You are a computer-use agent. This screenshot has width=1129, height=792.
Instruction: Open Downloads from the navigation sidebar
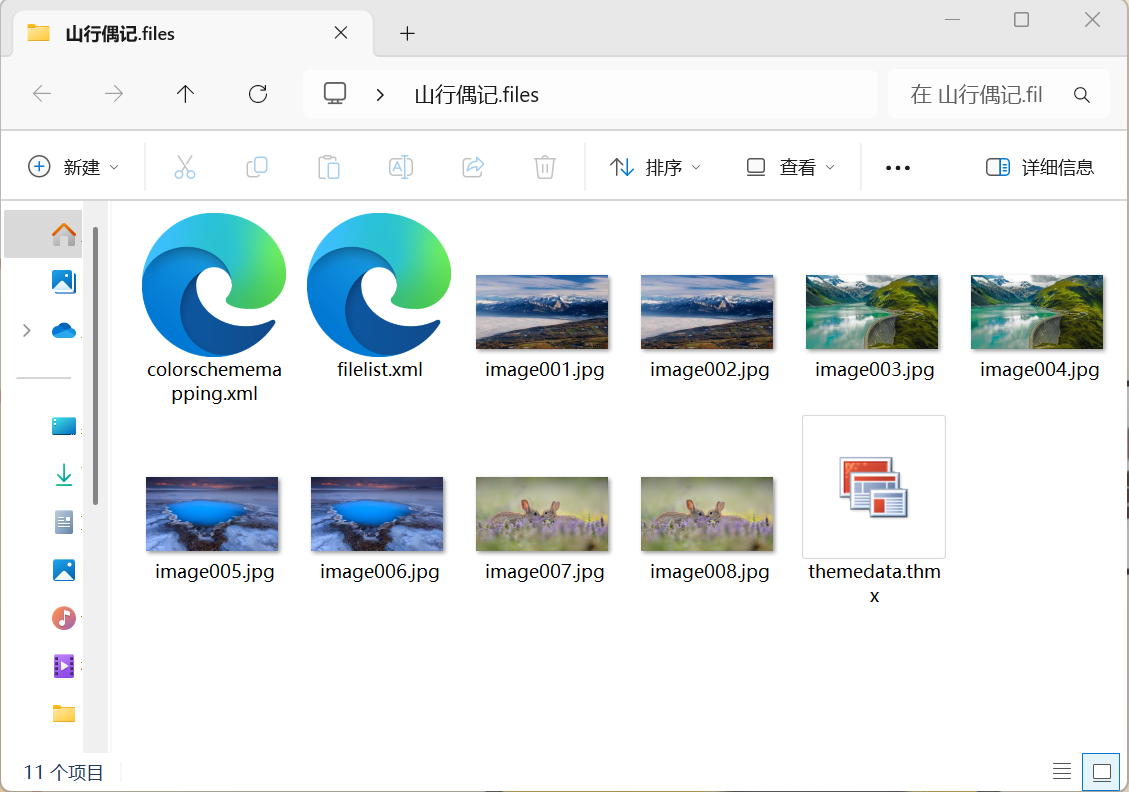pyautogui.click(x=64, y=473)
